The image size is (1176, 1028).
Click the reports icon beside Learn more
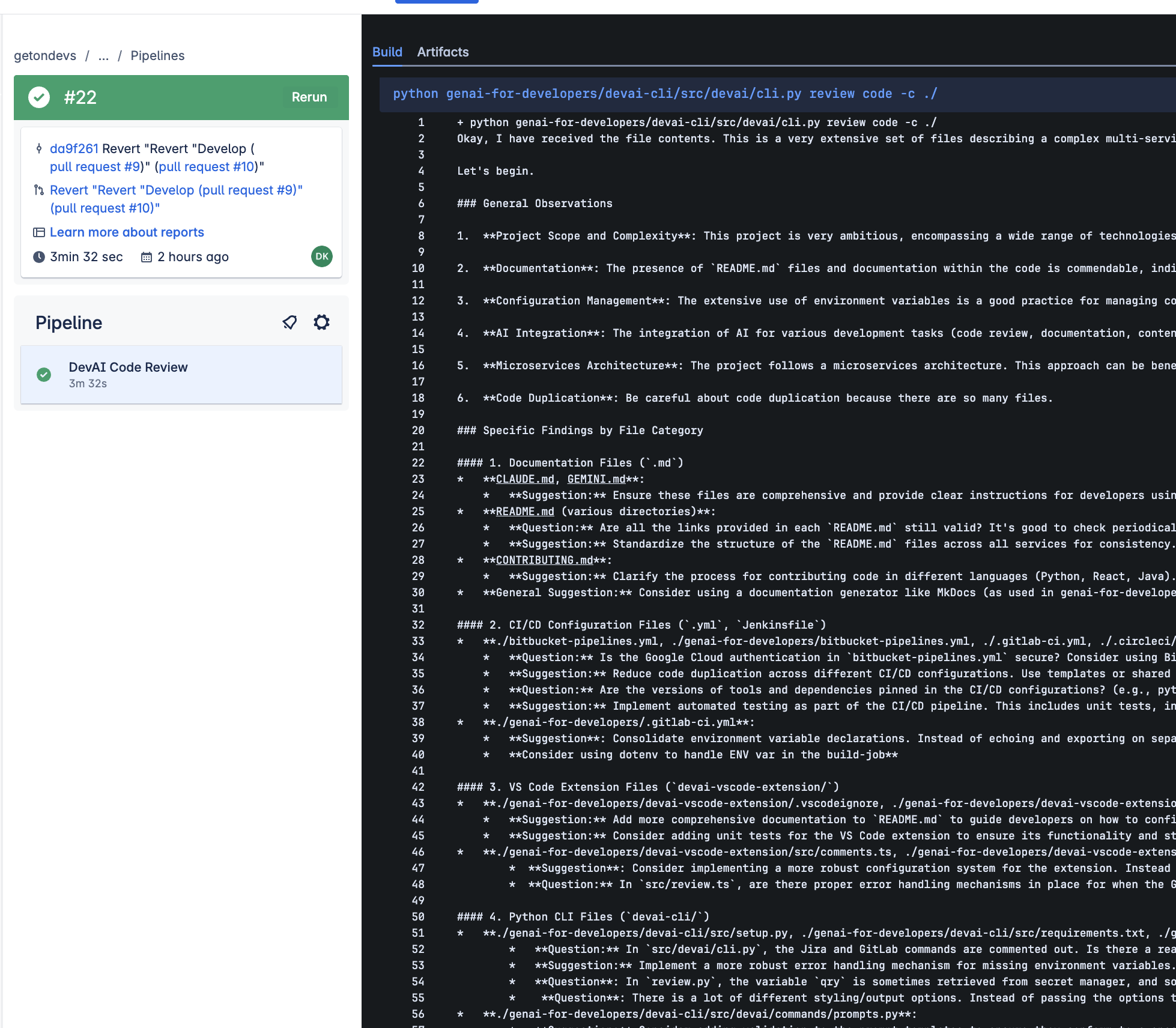[x=39, y=232]
